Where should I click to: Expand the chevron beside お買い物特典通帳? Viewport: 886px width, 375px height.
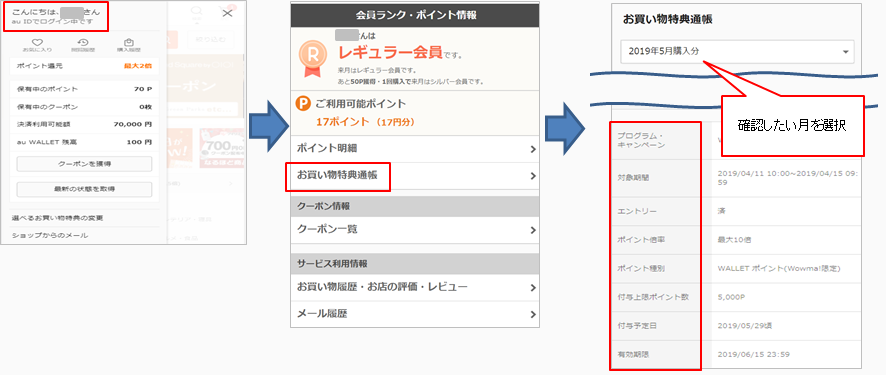tap(533, 176)
